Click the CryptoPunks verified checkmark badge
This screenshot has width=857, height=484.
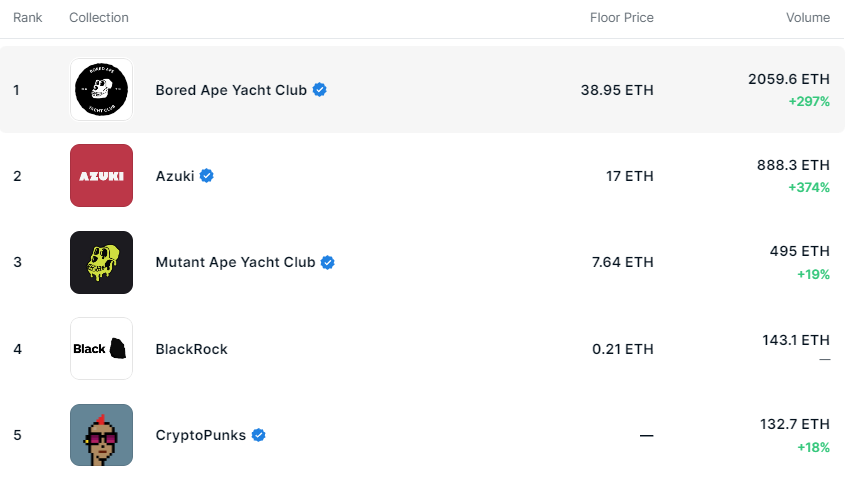[258, 435]
